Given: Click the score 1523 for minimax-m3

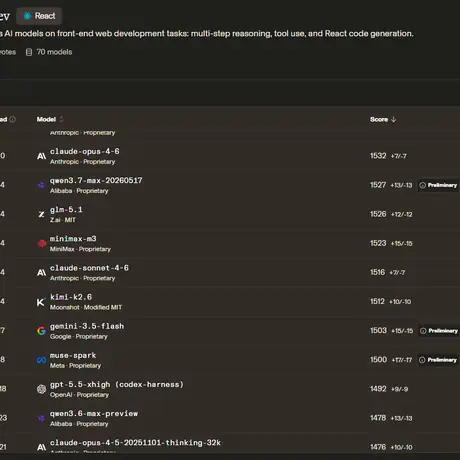Looking at the screenshot, I should point(378,243).
